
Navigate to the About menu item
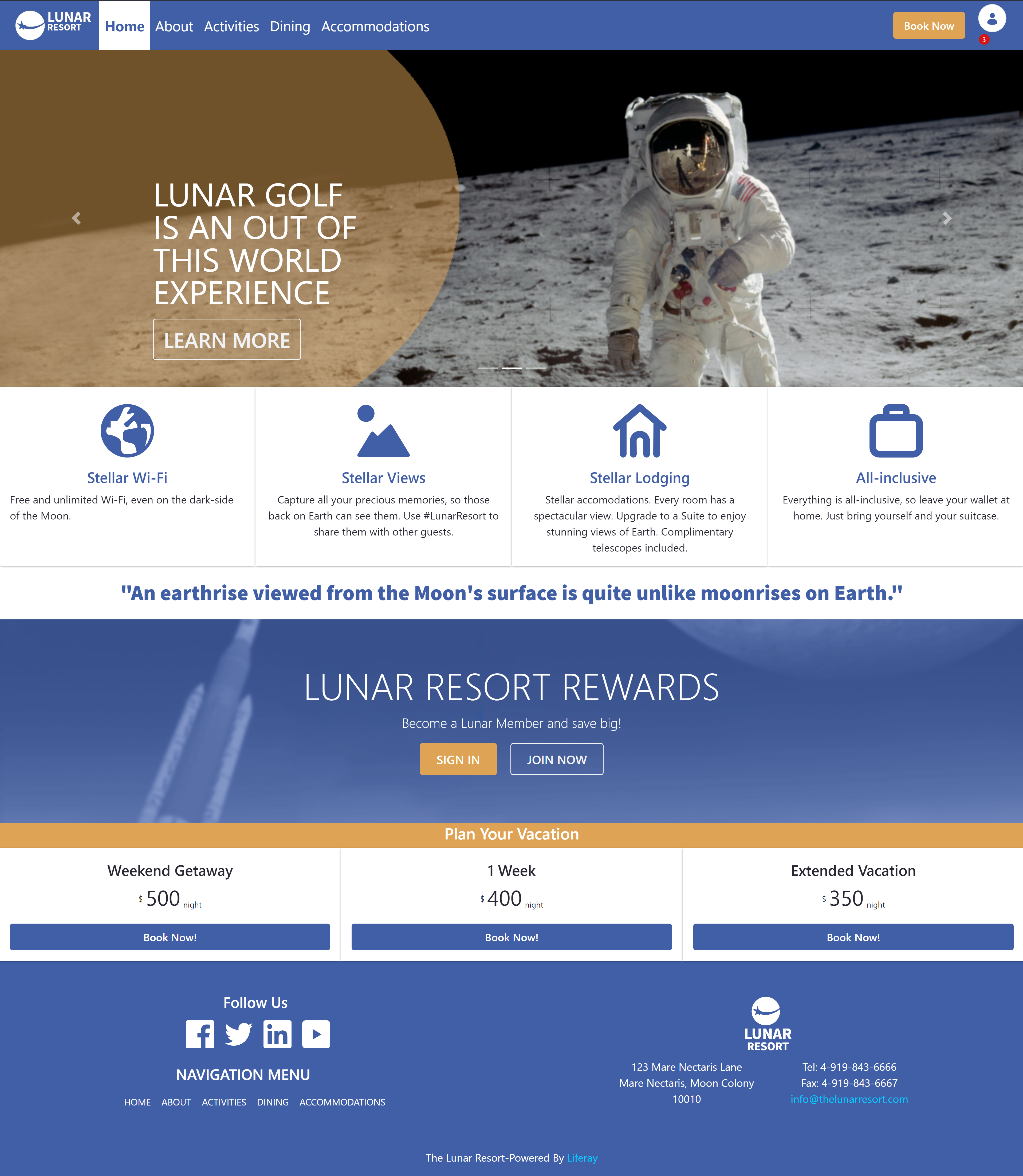[174, 25]
